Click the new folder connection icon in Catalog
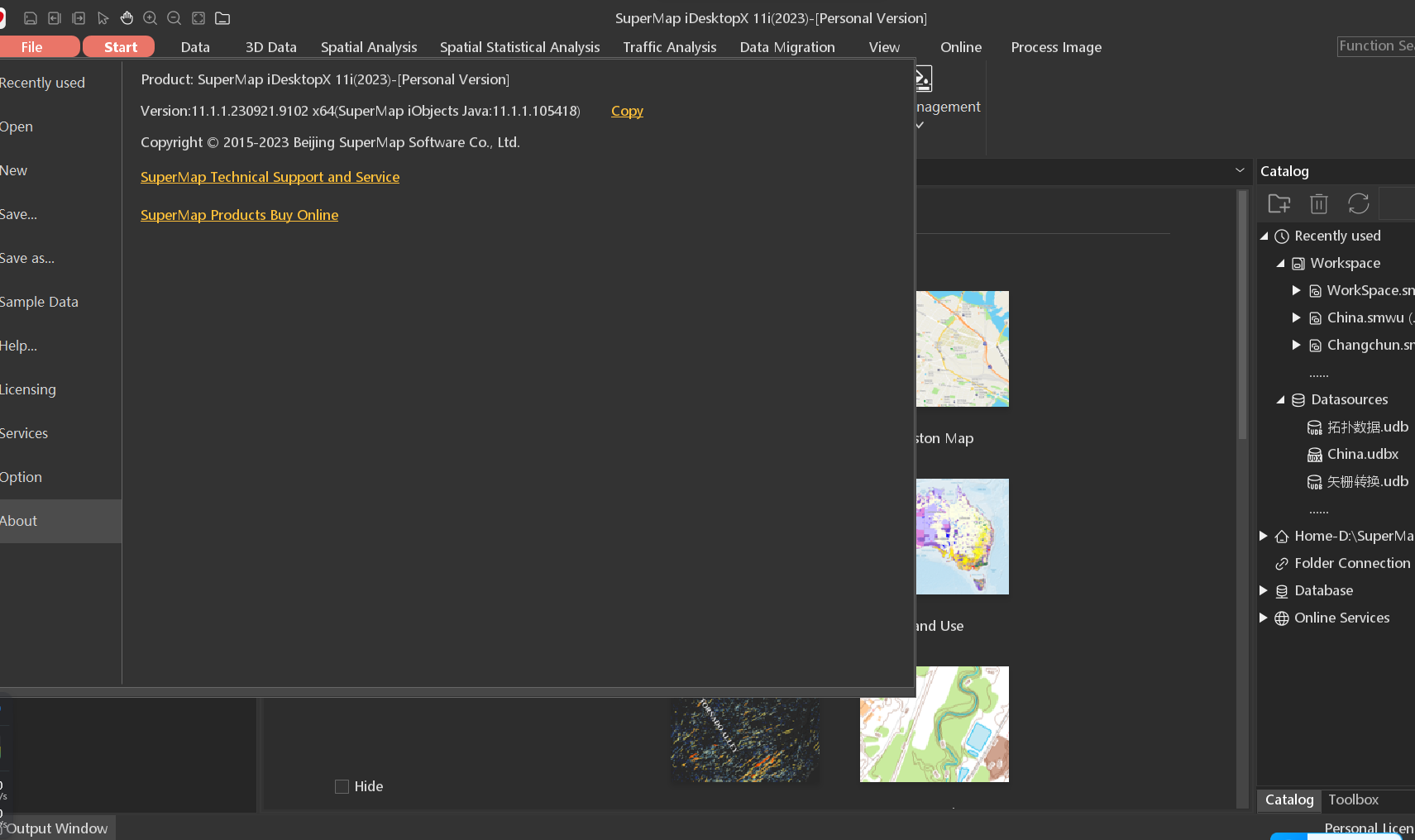 [x=1279, y=203]
